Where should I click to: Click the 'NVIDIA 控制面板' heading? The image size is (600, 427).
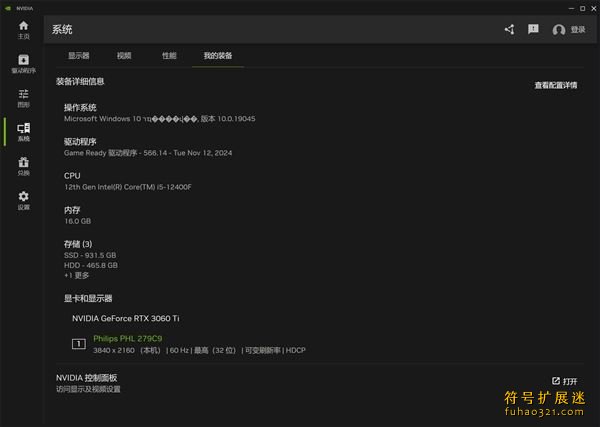[x=86, y=378]
